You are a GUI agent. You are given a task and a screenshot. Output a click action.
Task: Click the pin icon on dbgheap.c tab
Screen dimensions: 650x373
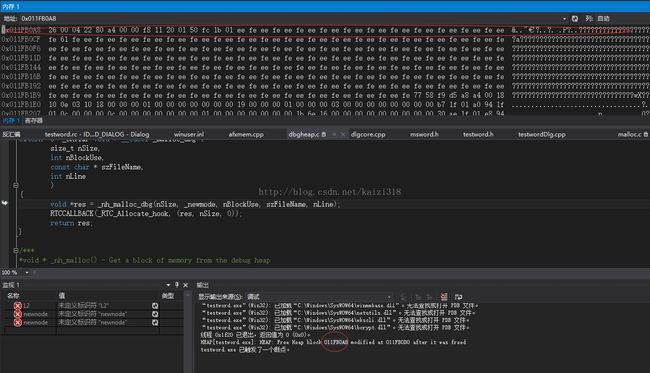(334, 134)
